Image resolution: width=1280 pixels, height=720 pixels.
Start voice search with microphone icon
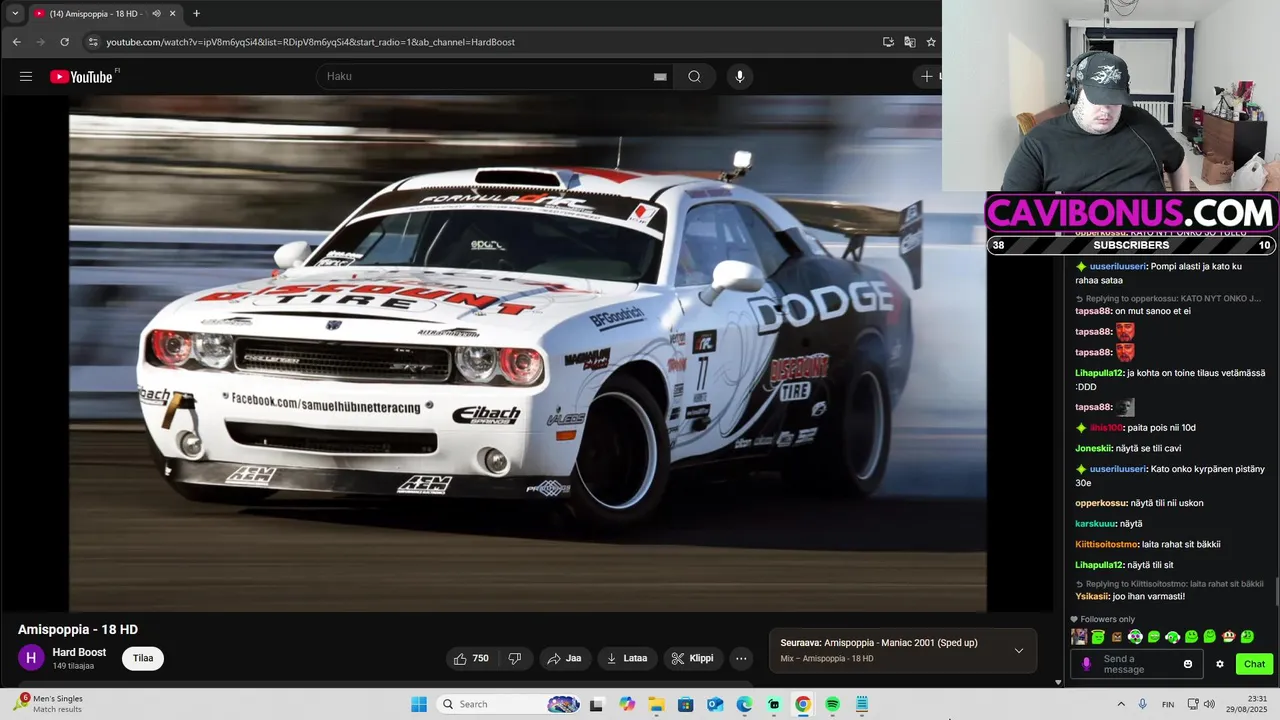(739, 76)
